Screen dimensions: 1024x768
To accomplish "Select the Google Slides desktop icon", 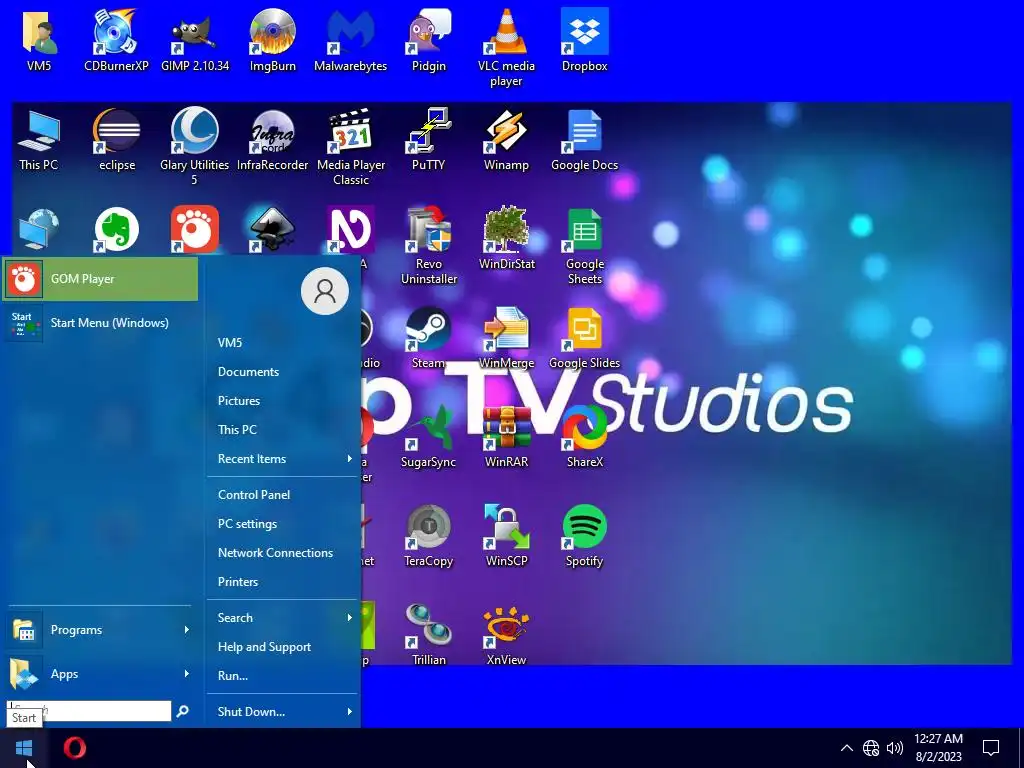I will [584, 338].
